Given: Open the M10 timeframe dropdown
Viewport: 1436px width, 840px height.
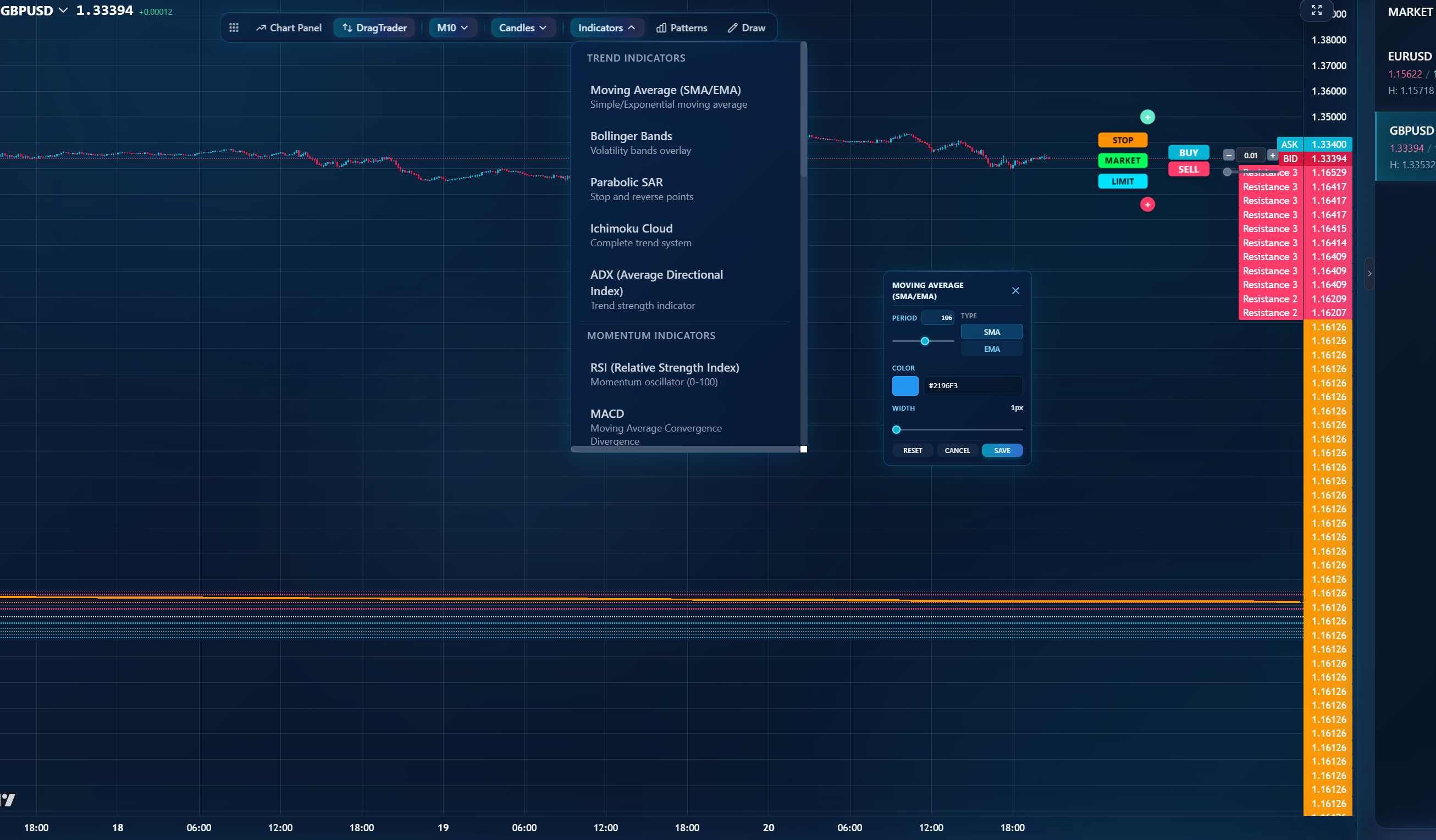Looking at the screenshot, I should tap(452, 28).
